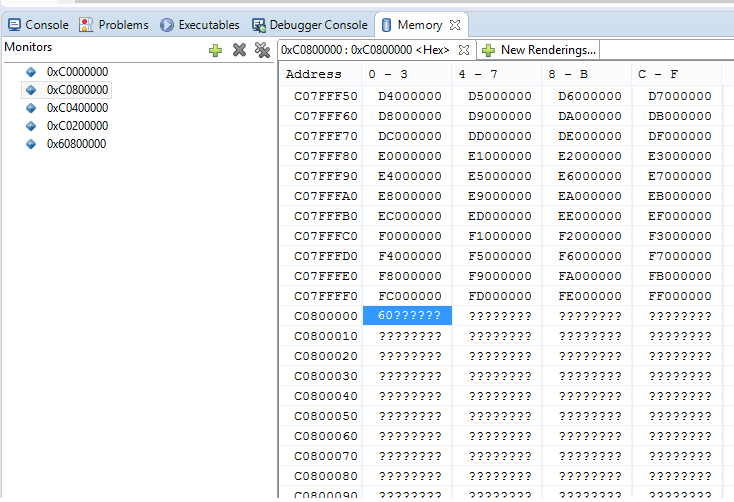This screenshot has height=502, width=734.
Task: Click memory cell E3000000
Action: point(679,156)
